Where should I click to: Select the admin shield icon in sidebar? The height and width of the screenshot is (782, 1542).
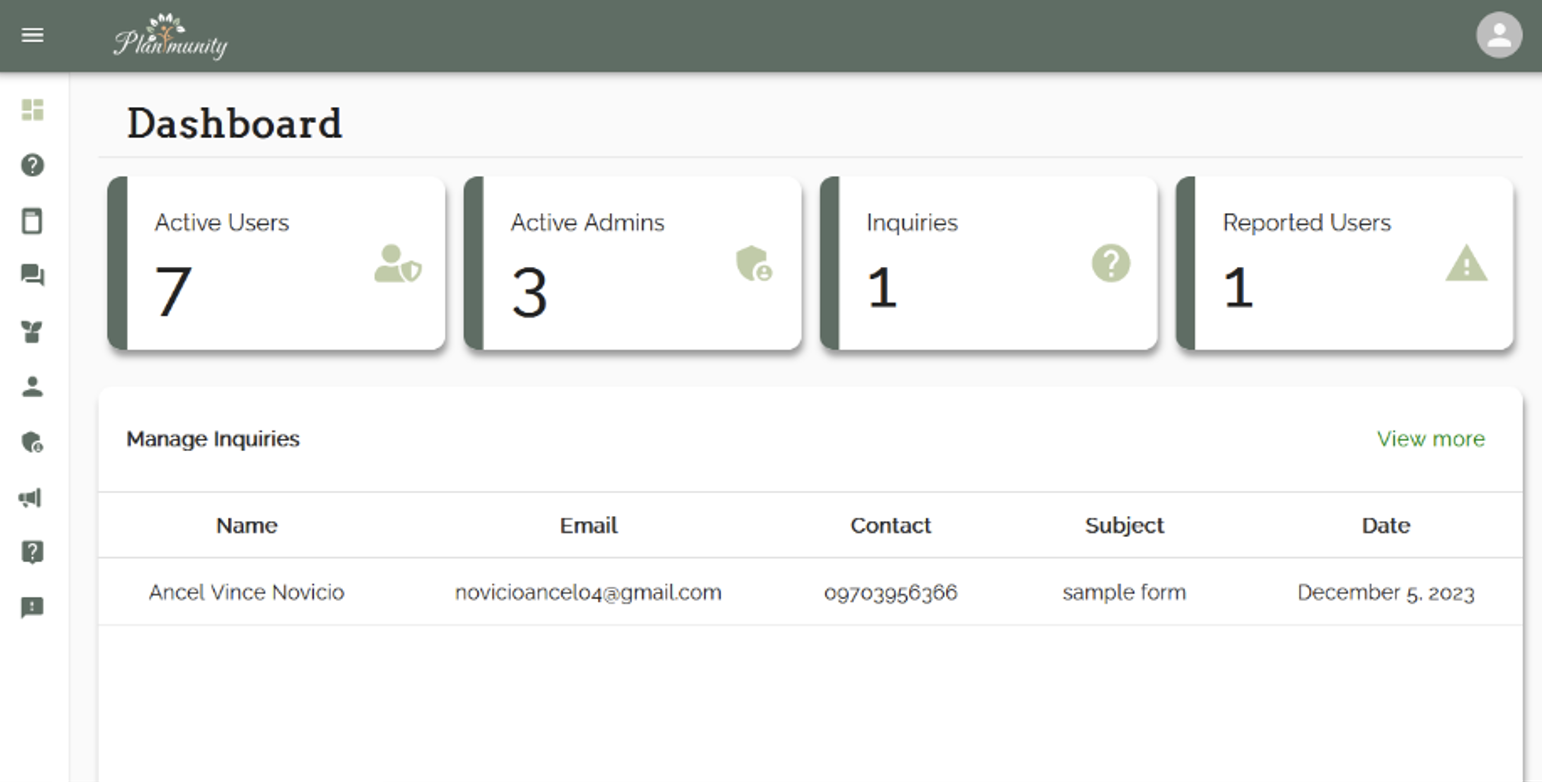(33, 443)
